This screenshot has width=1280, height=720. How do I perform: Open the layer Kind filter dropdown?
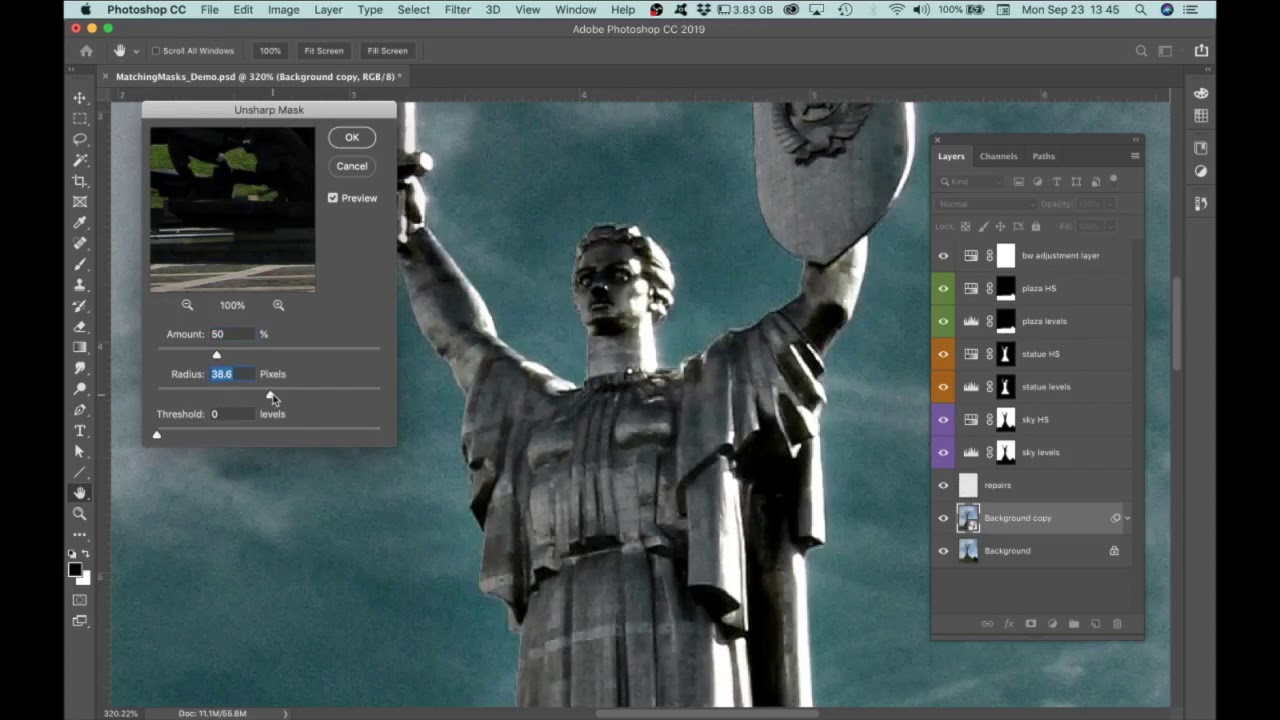pyautogui.click(x=972, y=182)
